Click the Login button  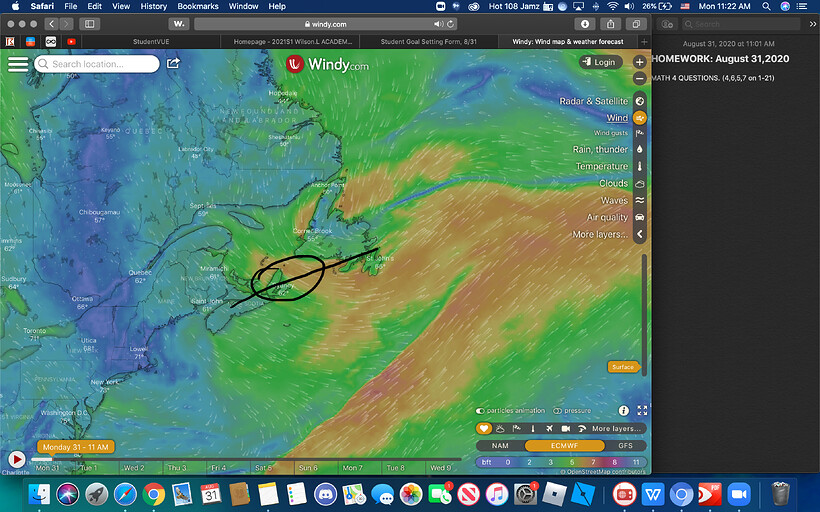click(x=600, y=62)
